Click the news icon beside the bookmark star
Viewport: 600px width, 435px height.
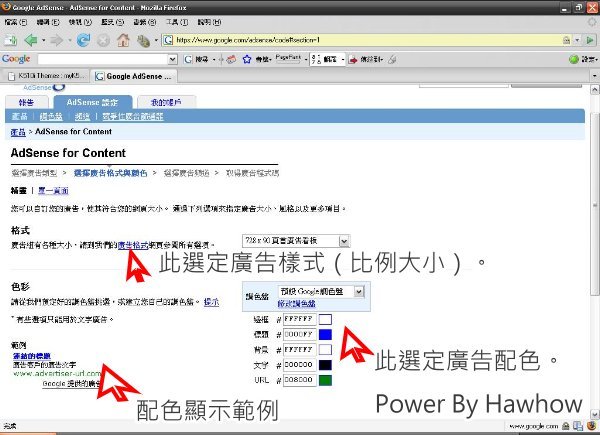coord(231,59)
